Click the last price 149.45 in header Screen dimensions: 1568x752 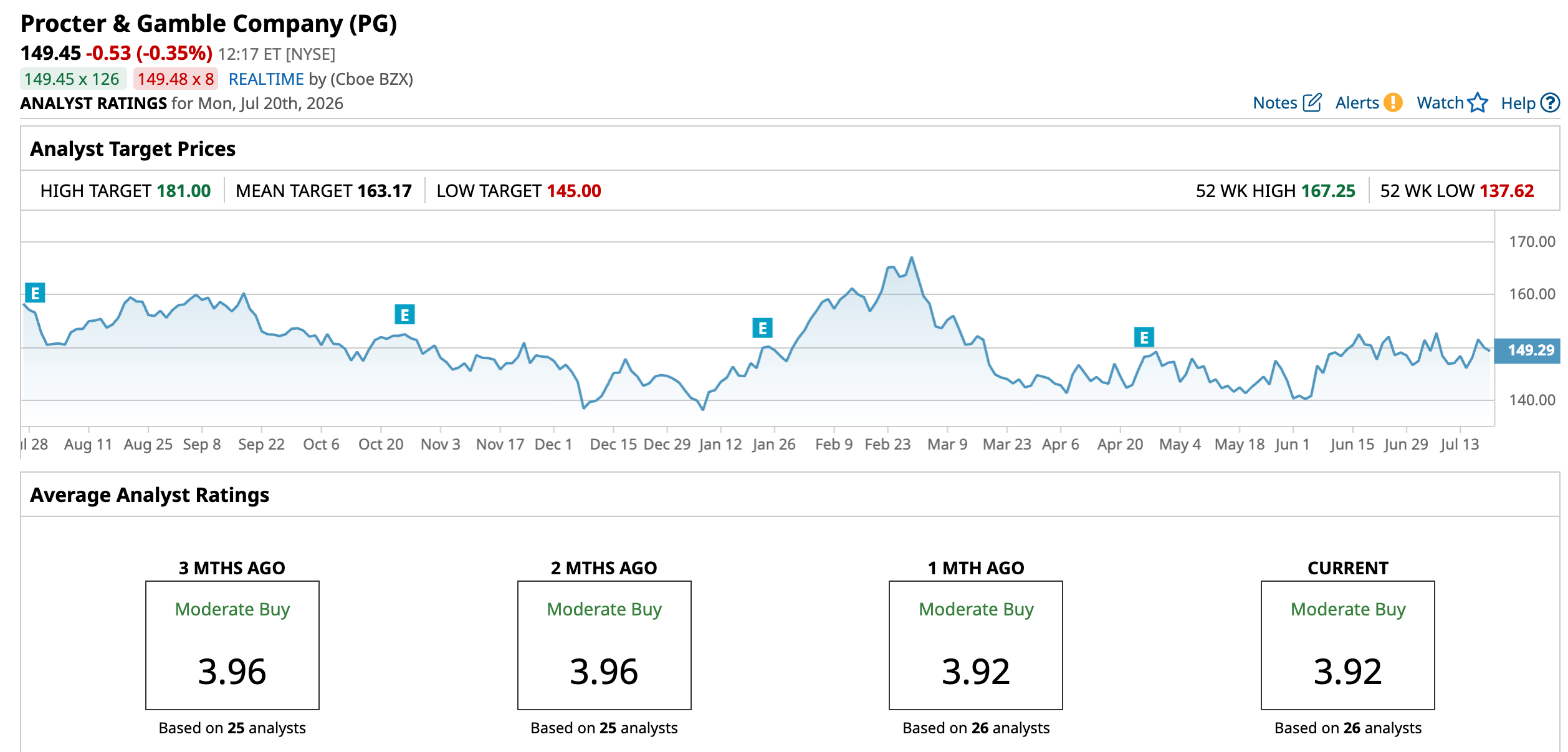pyautogui.click(x=50, y=53)
